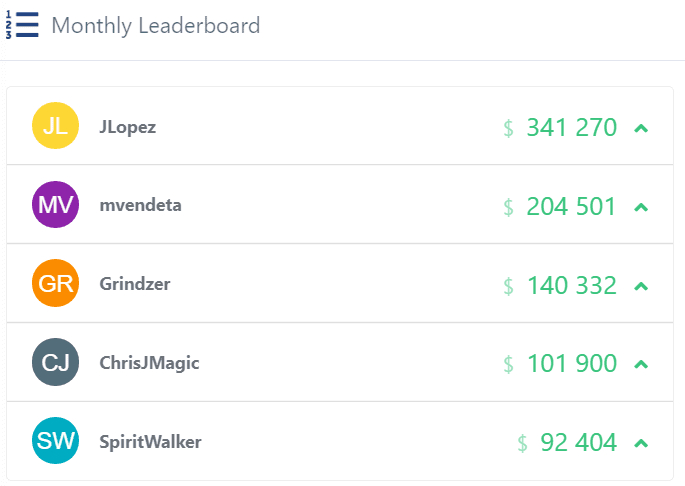Open SpiritWalker's chevron arrow
The image size is (685, 486).
pyautogui.click(x=641, y=443)
